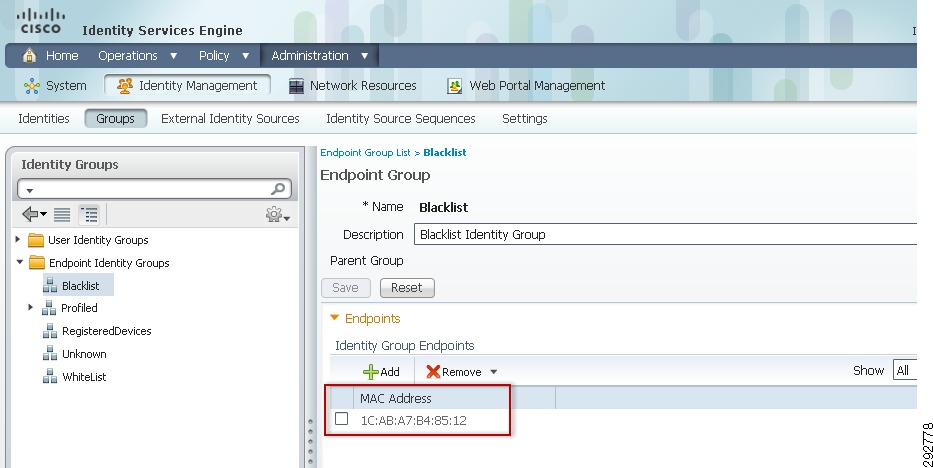Image resolution: width=933 pixels, height=468 pixels.
Task: Switch to Identity Source Sequences tab
Action: tap(400, 118)
